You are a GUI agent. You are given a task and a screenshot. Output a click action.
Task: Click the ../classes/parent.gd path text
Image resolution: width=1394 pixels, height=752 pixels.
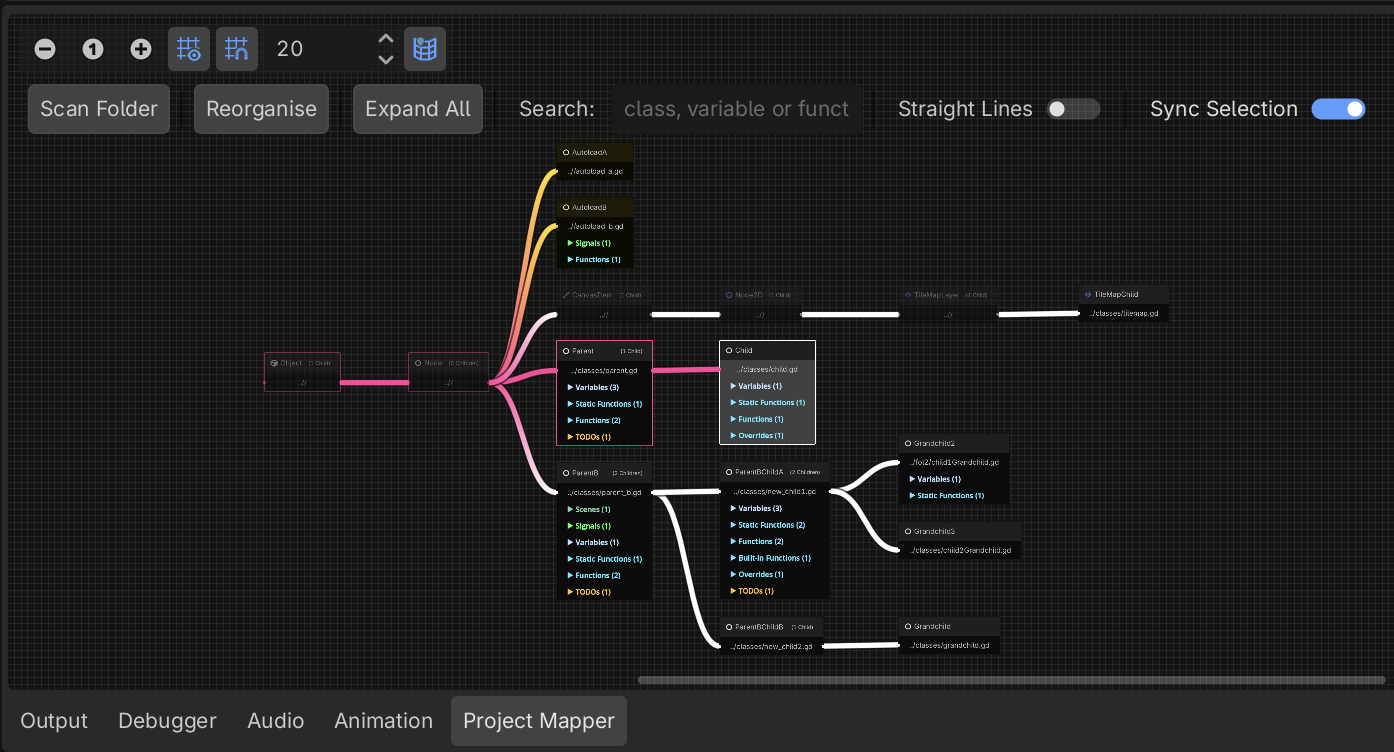[605, 370]
